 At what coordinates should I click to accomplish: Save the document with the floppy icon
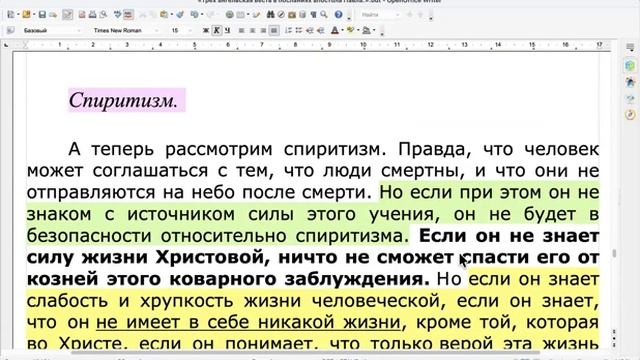42,15
